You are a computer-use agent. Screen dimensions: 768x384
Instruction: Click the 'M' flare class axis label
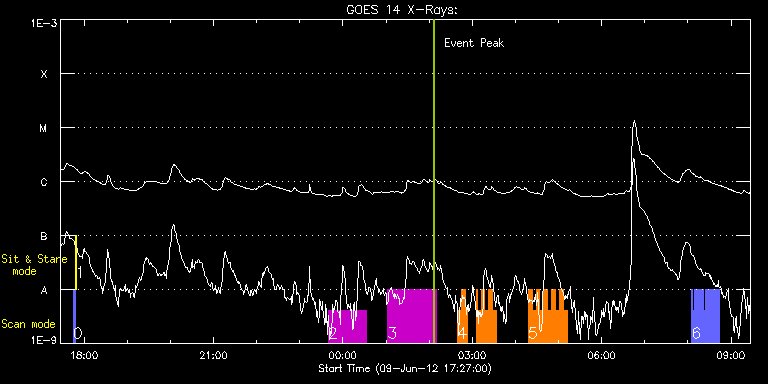coord(44,128)
